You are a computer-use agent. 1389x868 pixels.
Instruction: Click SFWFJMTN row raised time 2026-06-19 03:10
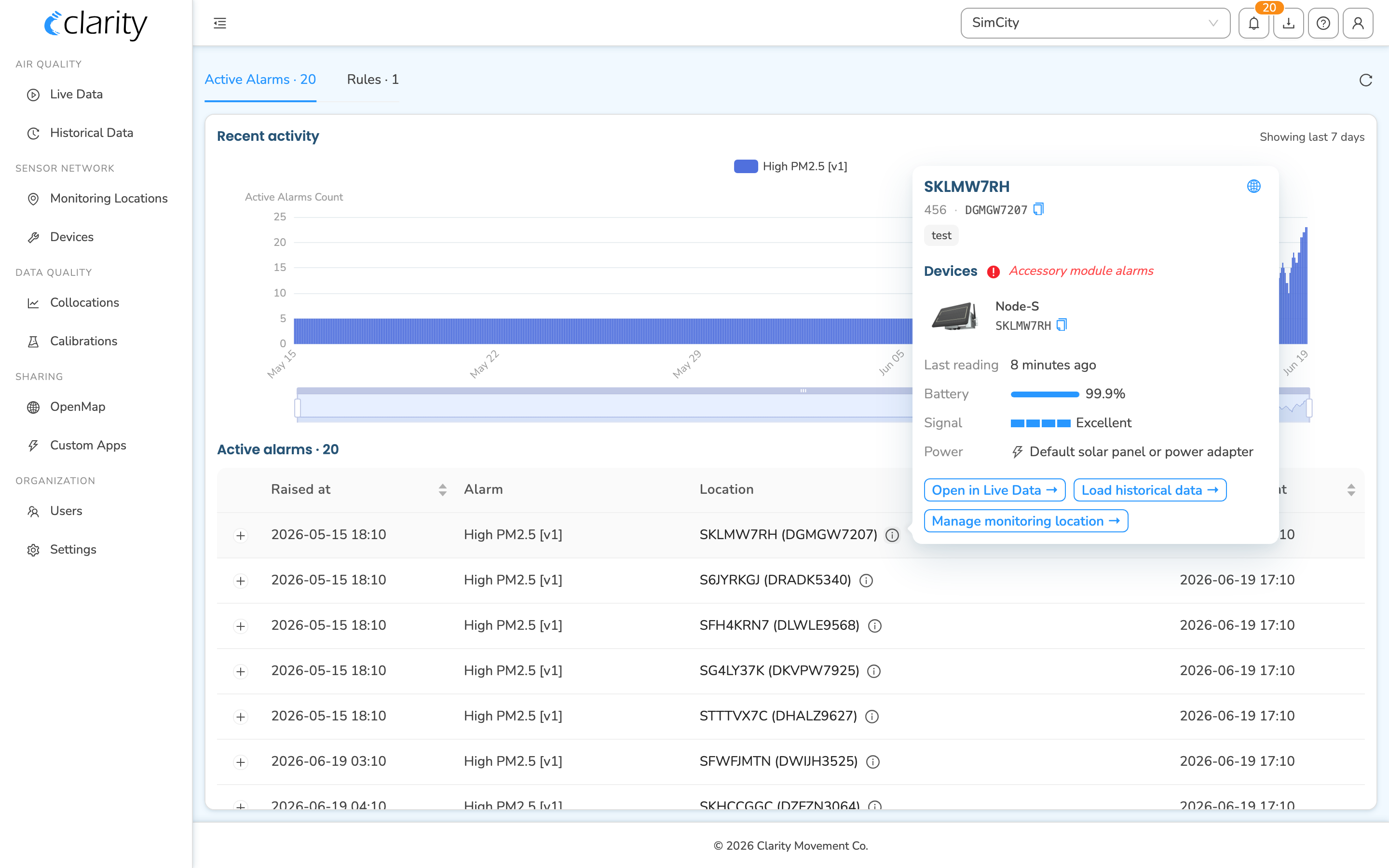[x=328, y=762]
